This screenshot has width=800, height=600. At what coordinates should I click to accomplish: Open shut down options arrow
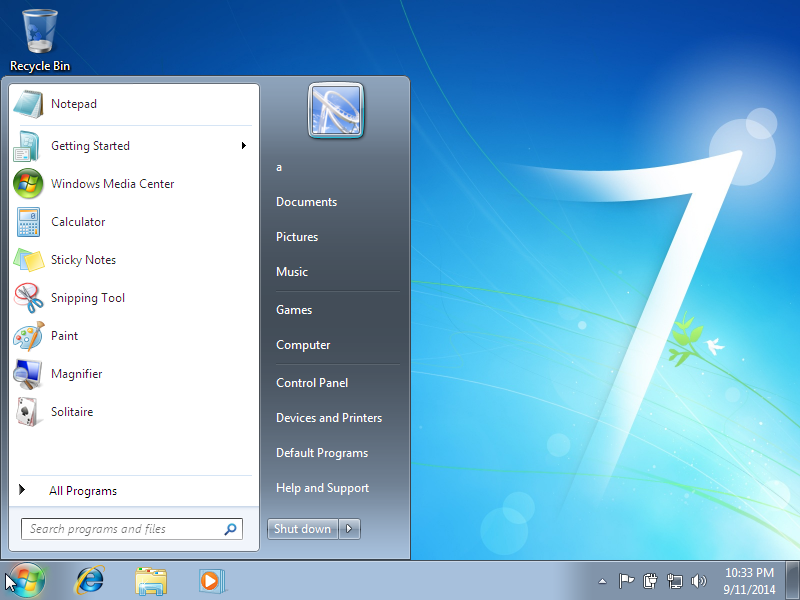[349, 529]
